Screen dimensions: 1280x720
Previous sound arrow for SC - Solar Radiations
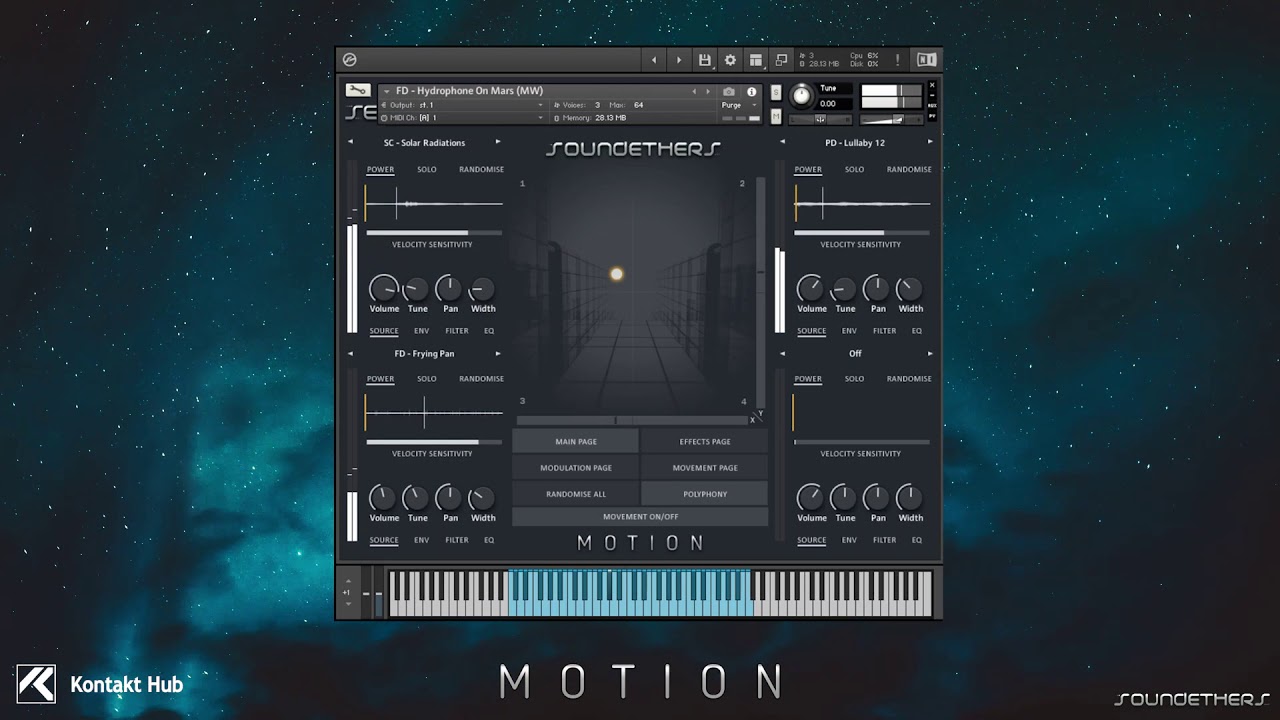pos(350,142)
